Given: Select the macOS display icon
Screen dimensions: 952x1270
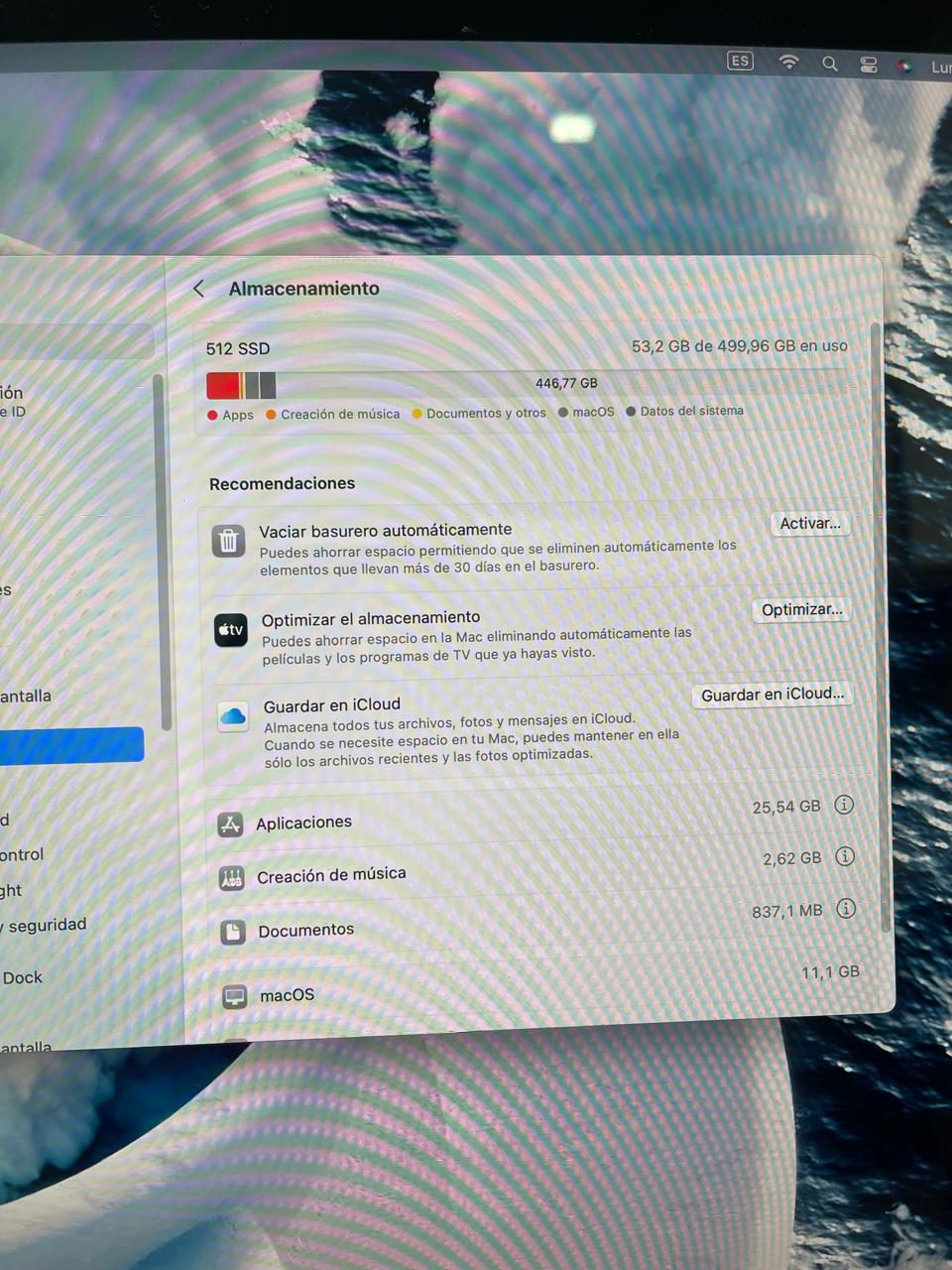Looking at the screenshot, I should tap(235, 995).
